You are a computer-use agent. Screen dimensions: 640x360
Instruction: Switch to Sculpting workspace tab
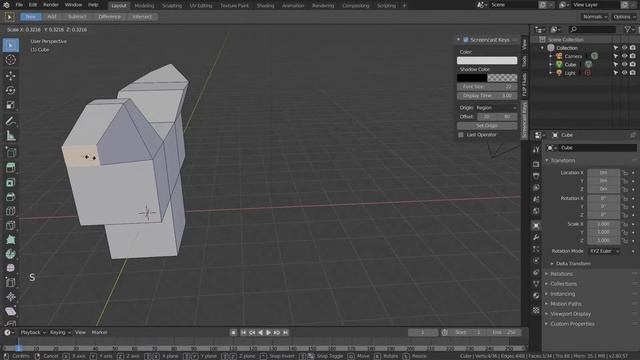pyautogui.click(x=172, y=6)
